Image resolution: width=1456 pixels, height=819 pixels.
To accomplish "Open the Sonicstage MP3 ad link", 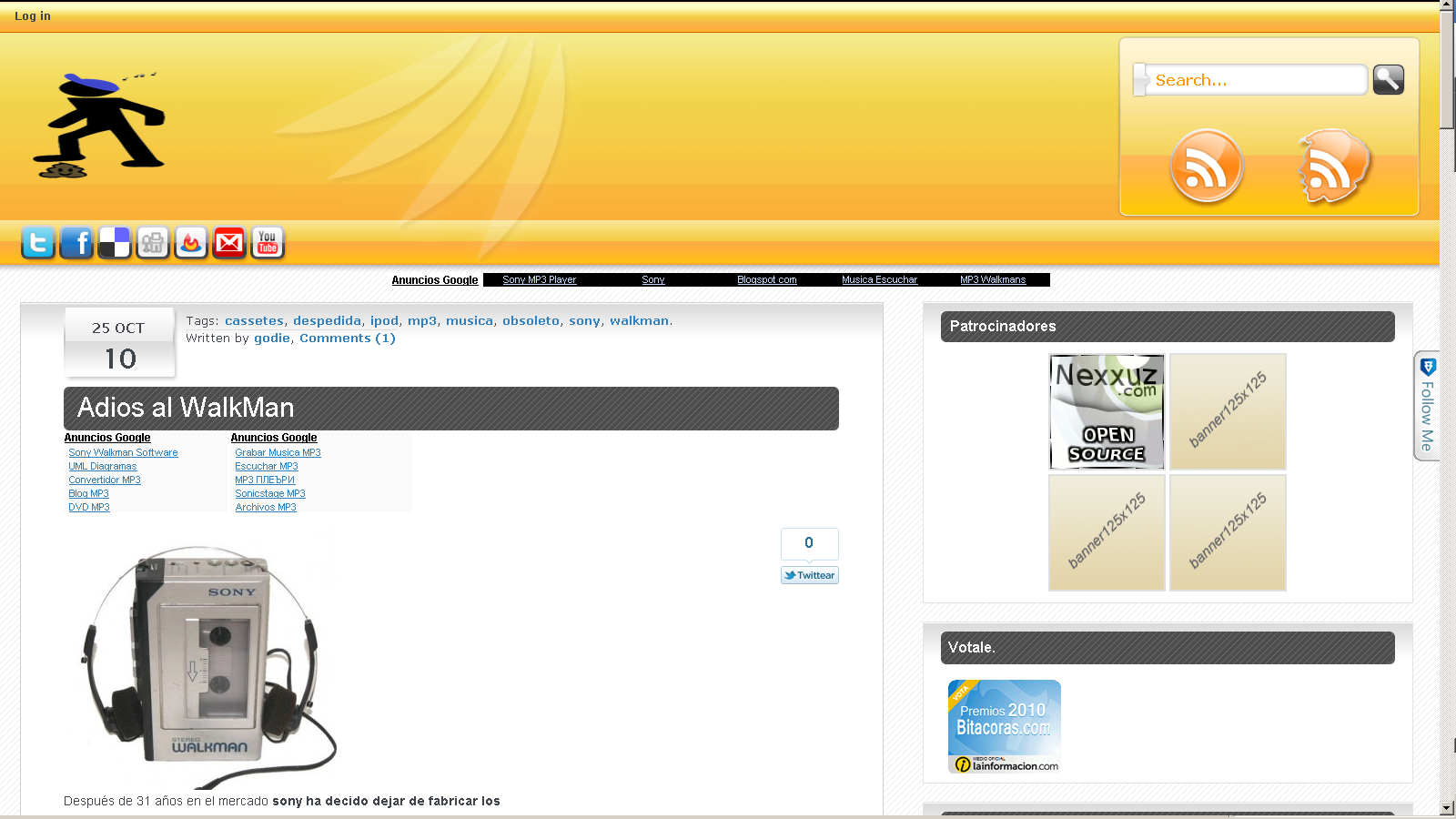I will 270,493.
